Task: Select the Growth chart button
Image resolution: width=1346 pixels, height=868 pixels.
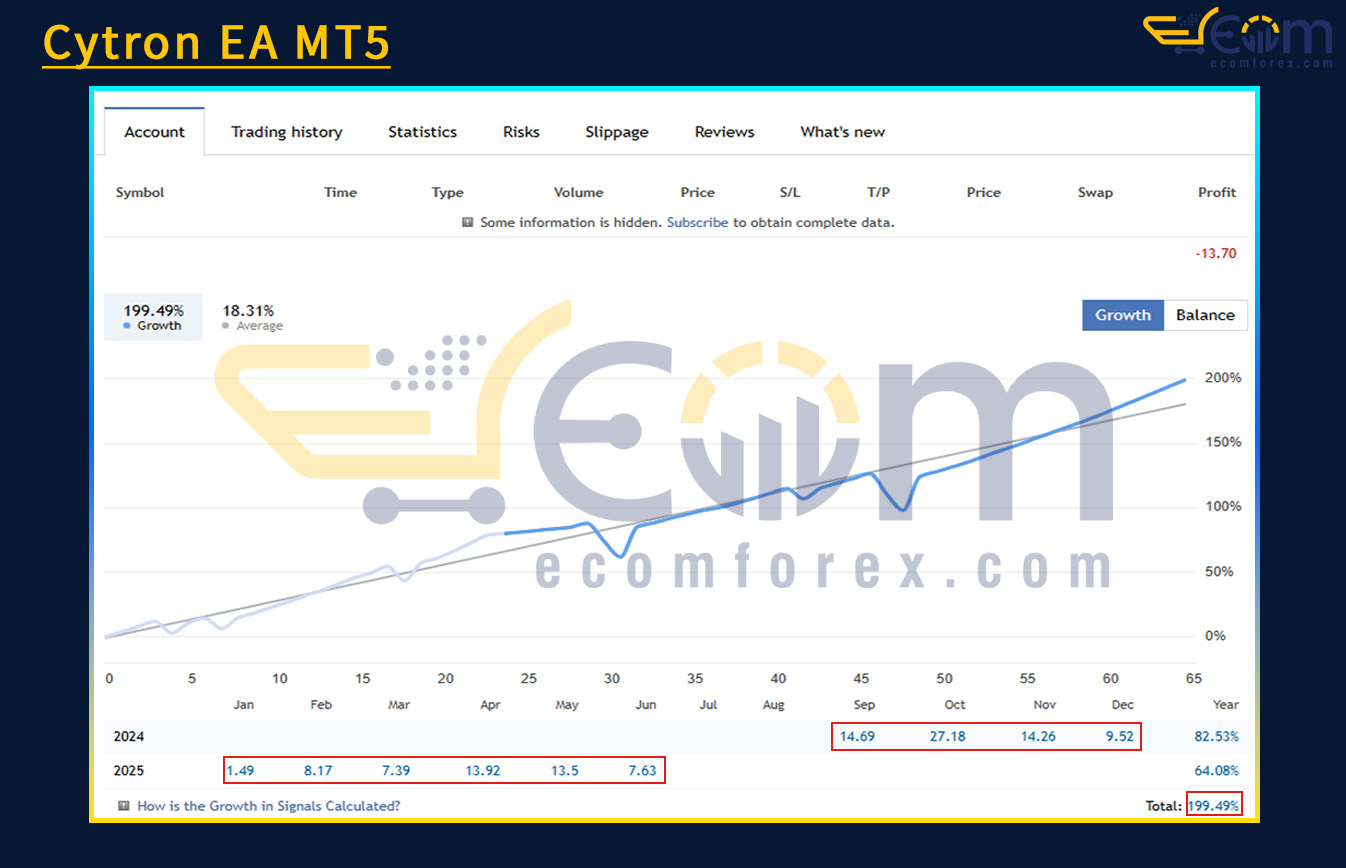Action: [1123, 315]
